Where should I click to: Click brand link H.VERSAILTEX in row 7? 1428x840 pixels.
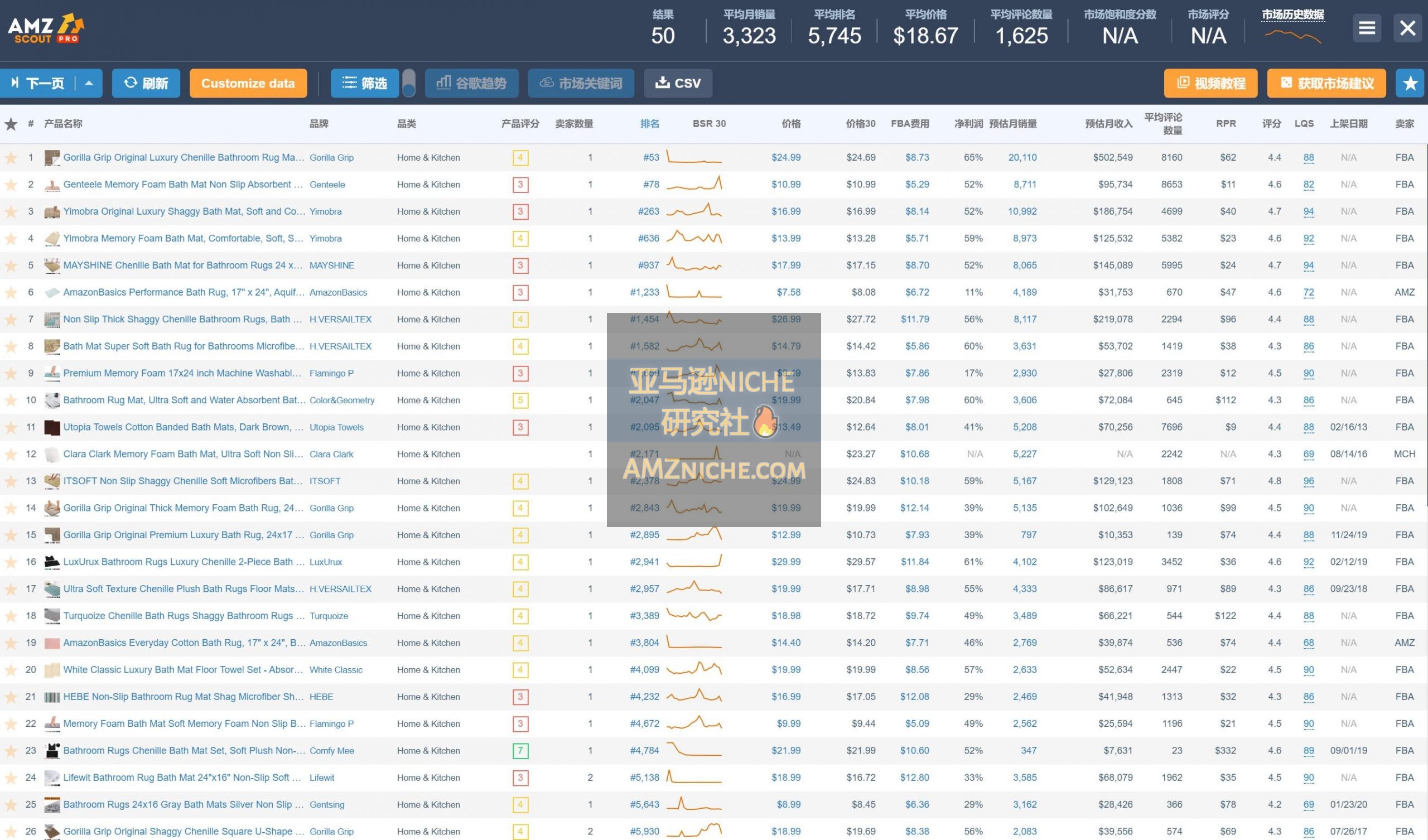tap(341, 319)
